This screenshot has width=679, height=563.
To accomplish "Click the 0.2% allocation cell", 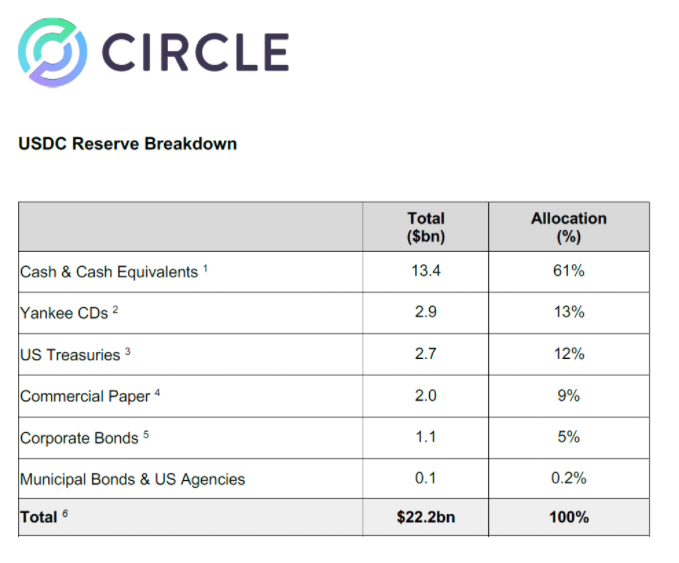I will point(569,479).
